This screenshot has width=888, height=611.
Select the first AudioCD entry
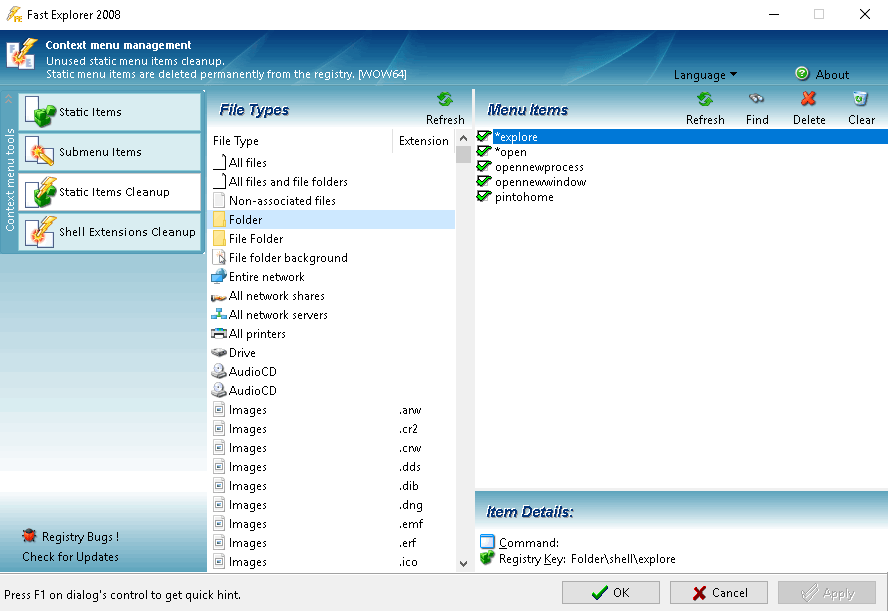pos(331,371)
